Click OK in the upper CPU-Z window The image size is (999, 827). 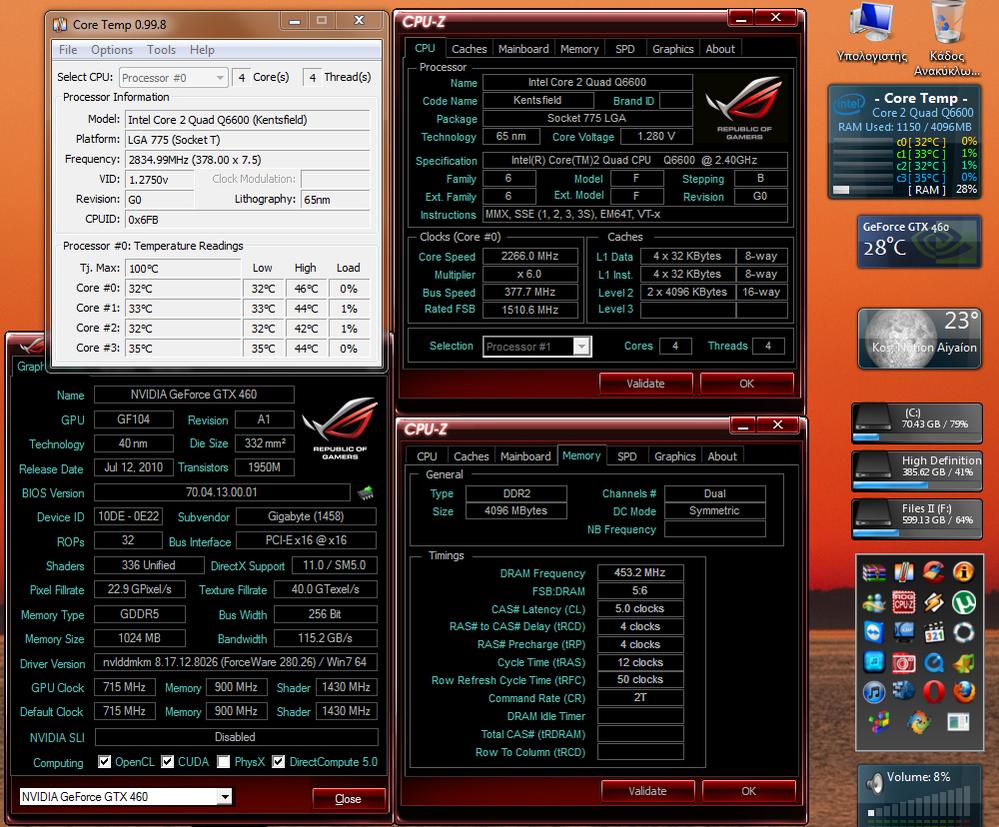pyautogui.click(x=747, y=384)
